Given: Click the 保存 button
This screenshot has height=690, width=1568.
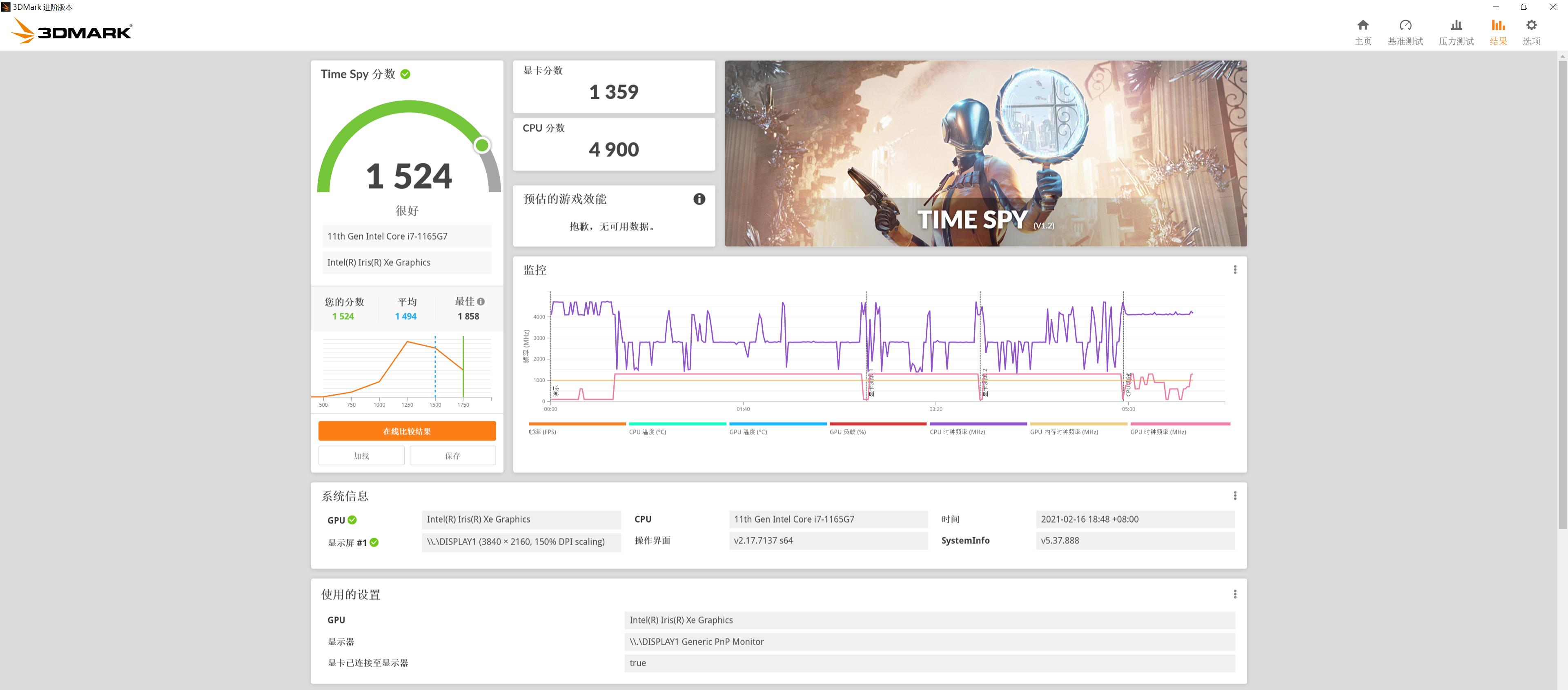Looking at the screenshot, I should 452,456.
